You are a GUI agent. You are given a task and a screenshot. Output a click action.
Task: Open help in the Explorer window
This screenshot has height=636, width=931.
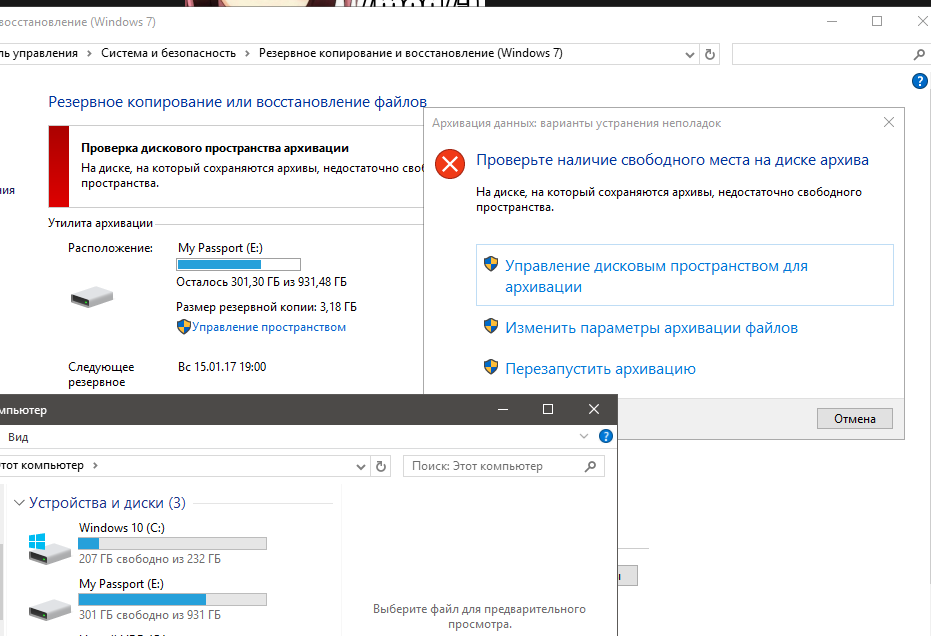point(605,437)
